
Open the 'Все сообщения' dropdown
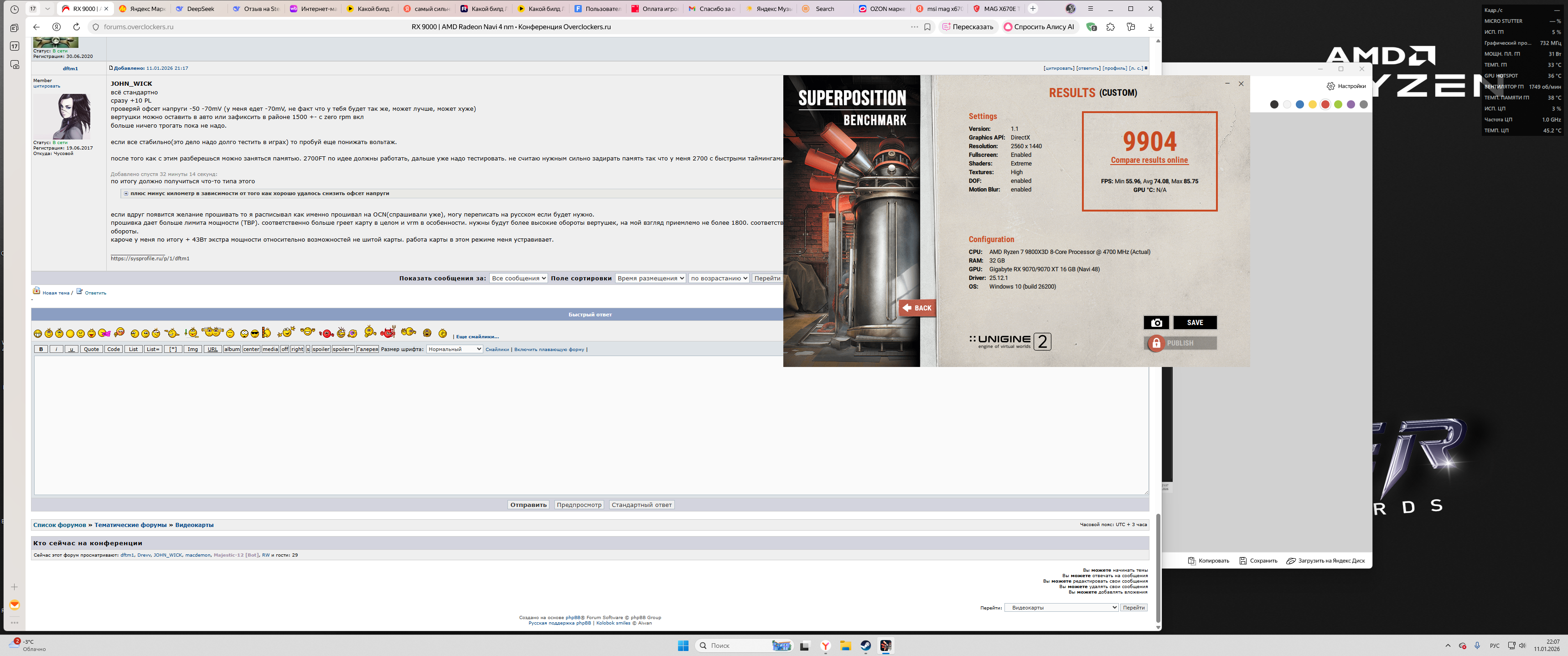pos(518,278)
